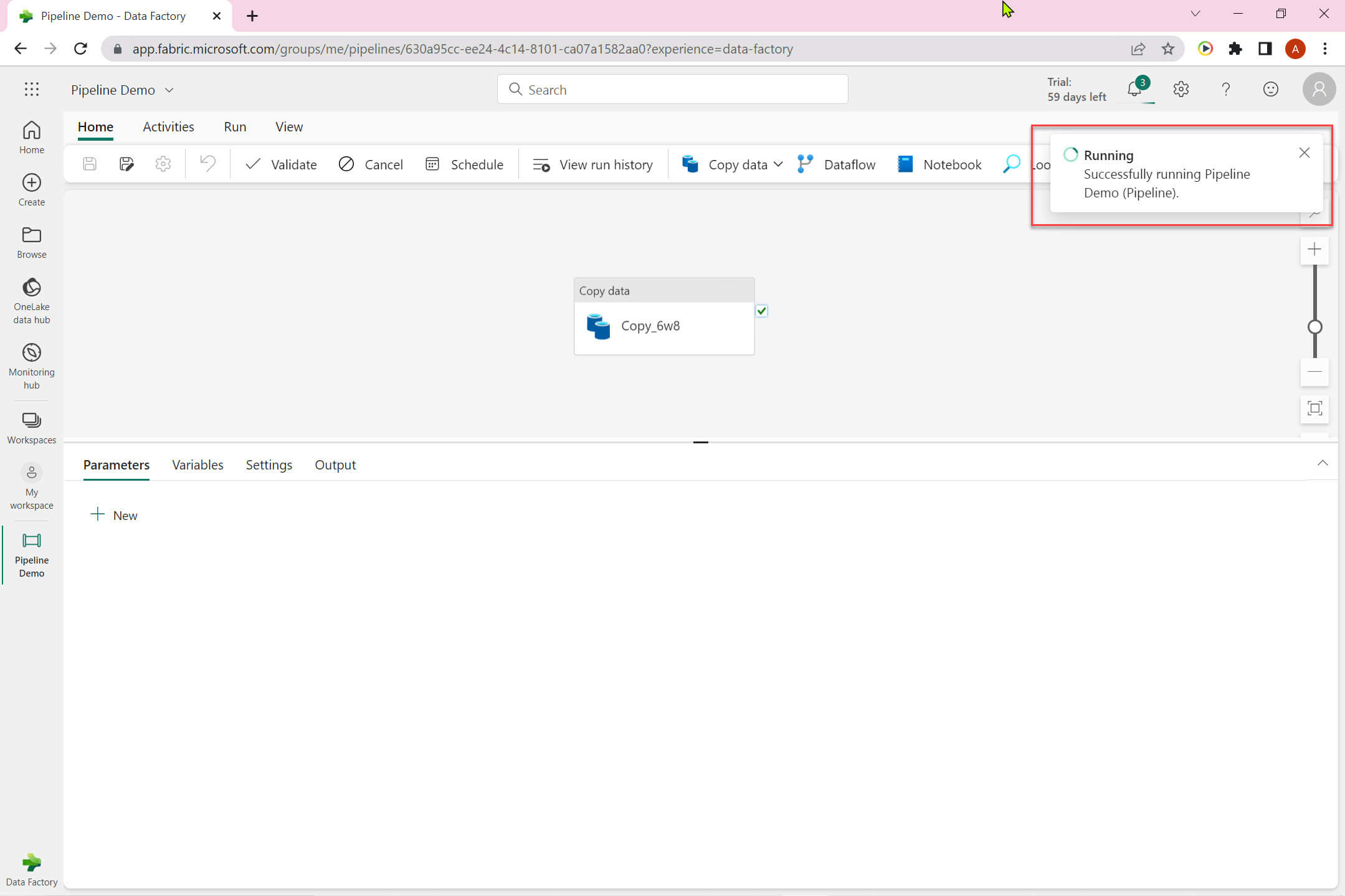The height and width of the screenshot is (896, 1345).
Task: Click the canvas zoom slider handle
Action: 1314,327
